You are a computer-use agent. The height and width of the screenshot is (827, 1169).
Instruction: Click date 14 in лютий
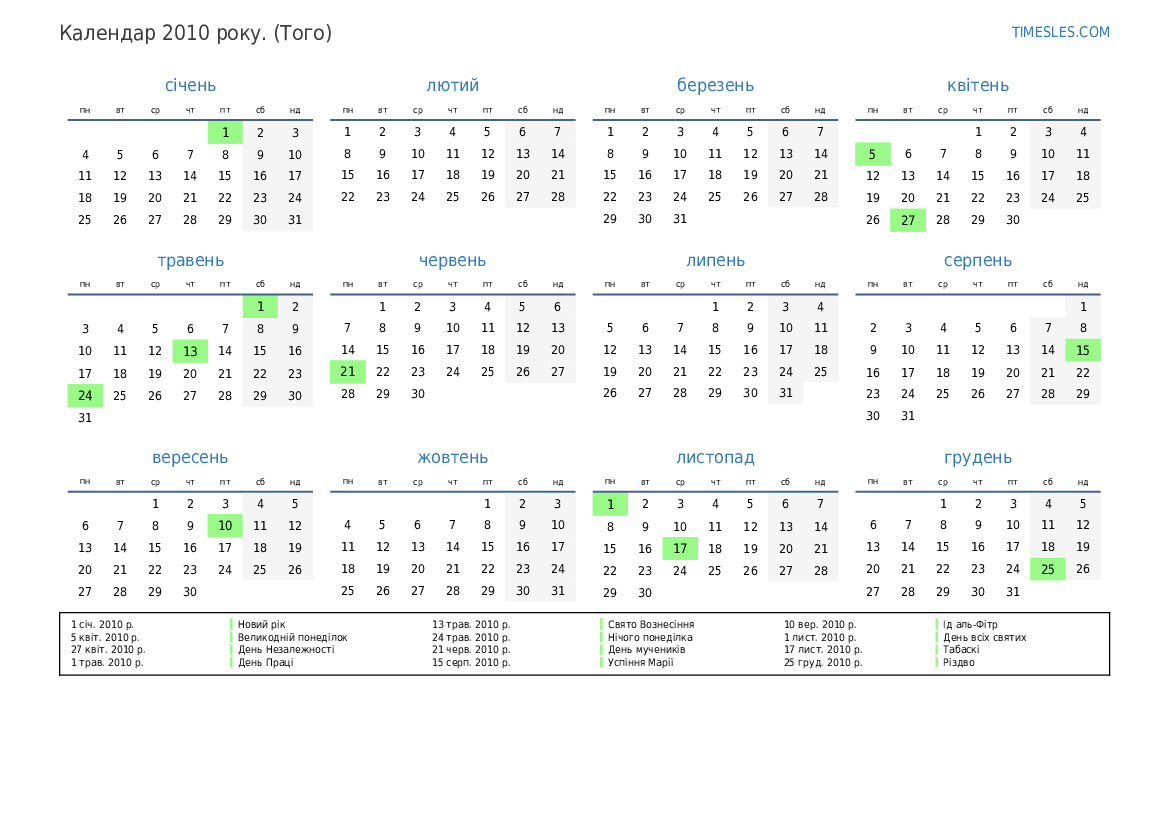(x=558, y=154)
